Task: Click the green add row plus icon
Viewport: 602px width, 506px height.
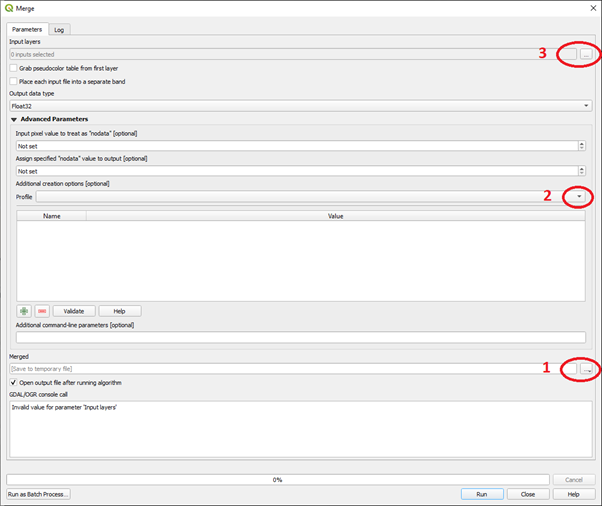Action: coord(24,311)
